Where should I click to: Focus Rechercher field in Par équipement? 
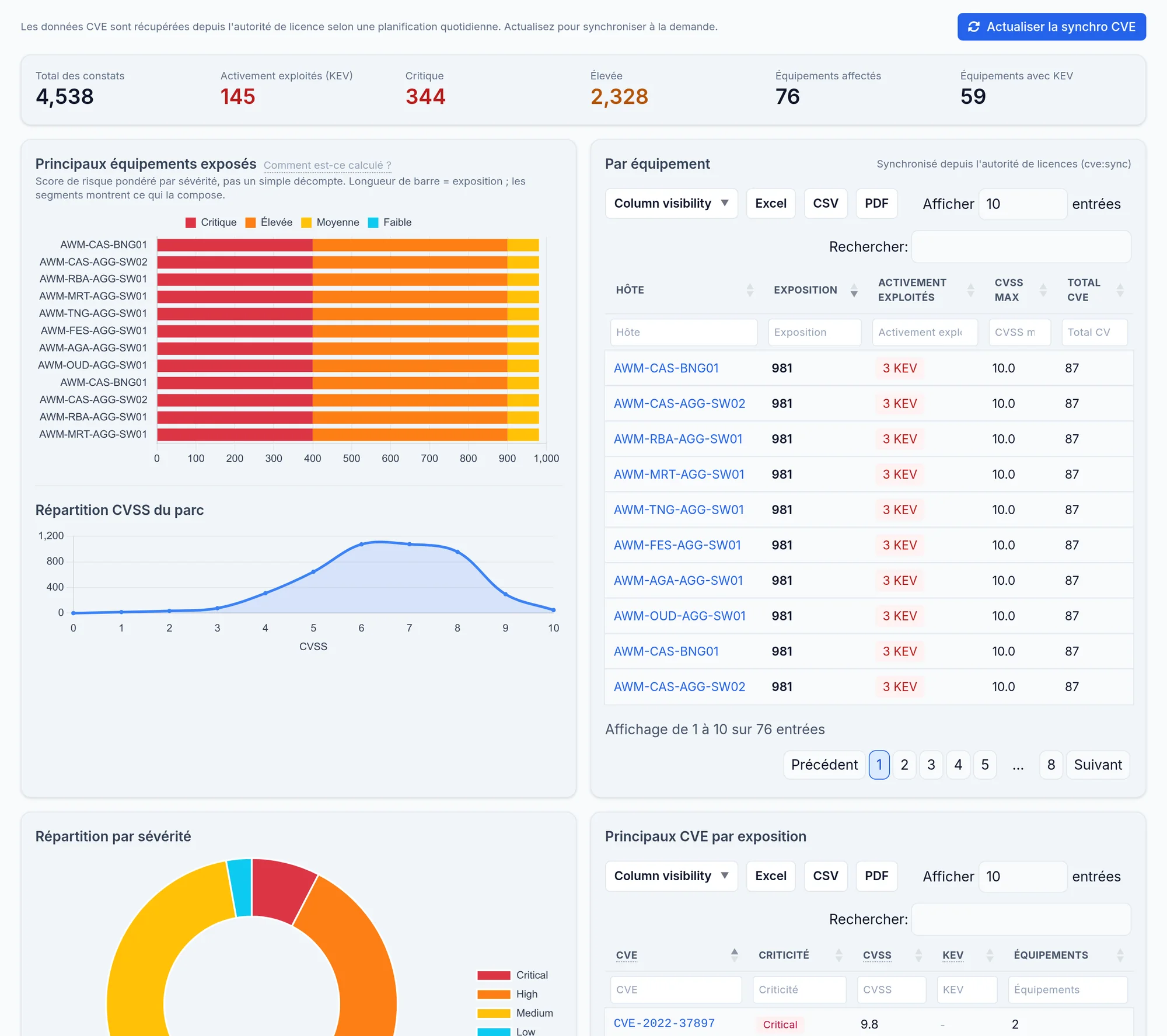(x=1021, y=247)
